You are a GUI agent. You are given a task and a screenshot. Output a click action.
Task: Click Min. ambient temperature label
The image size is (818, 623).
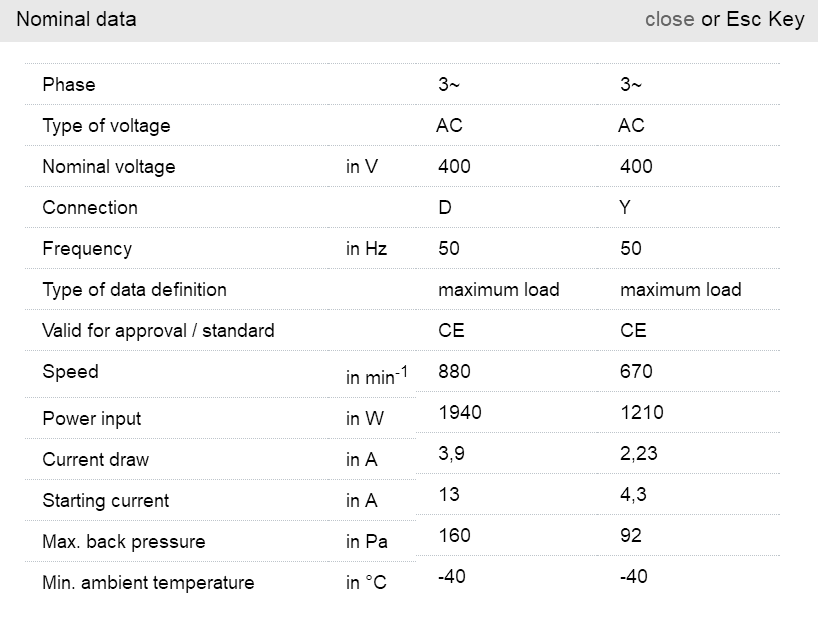[148, 583]
